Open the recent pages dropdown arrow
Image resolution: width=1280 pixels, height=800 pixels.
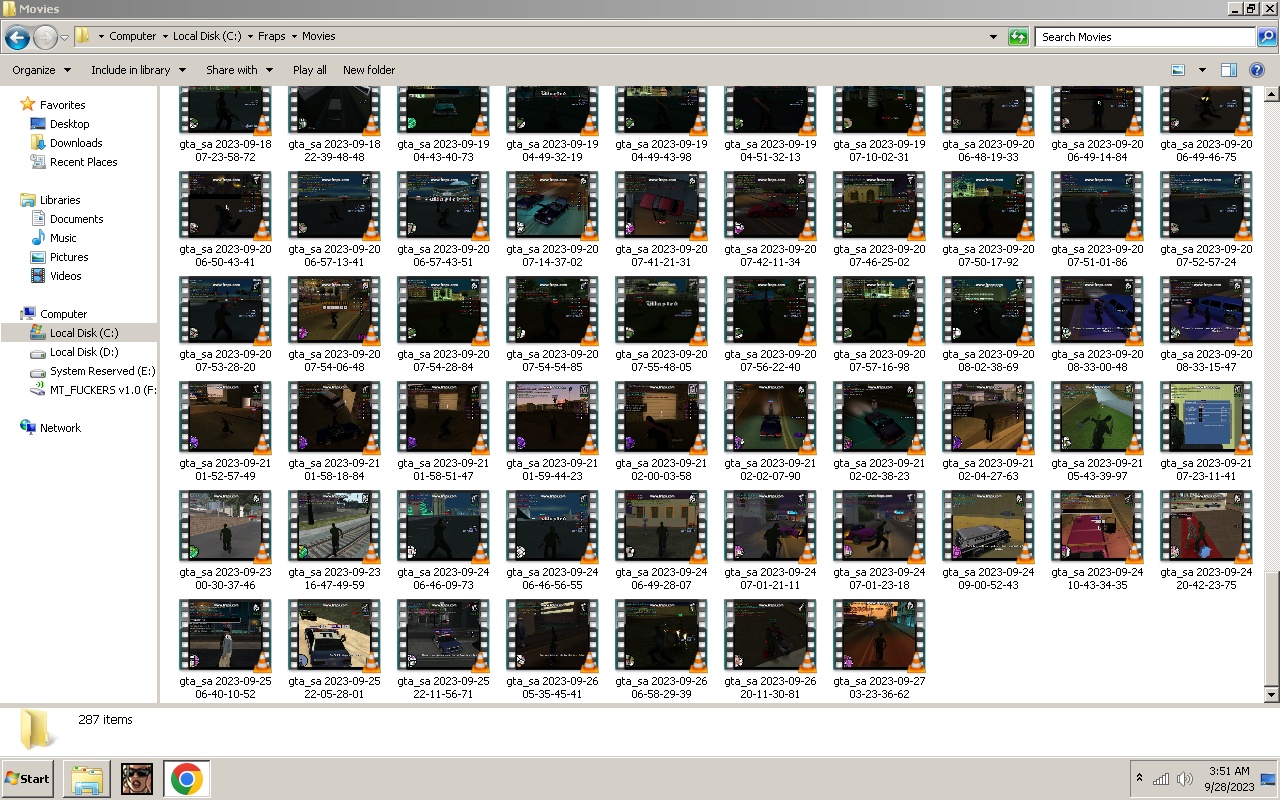tap(65, 37)
